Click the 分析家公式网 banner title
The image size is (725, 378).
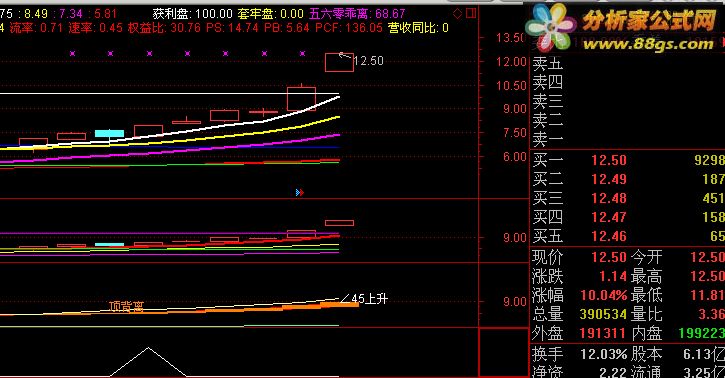pyautogui.click(x=649, y=20)
